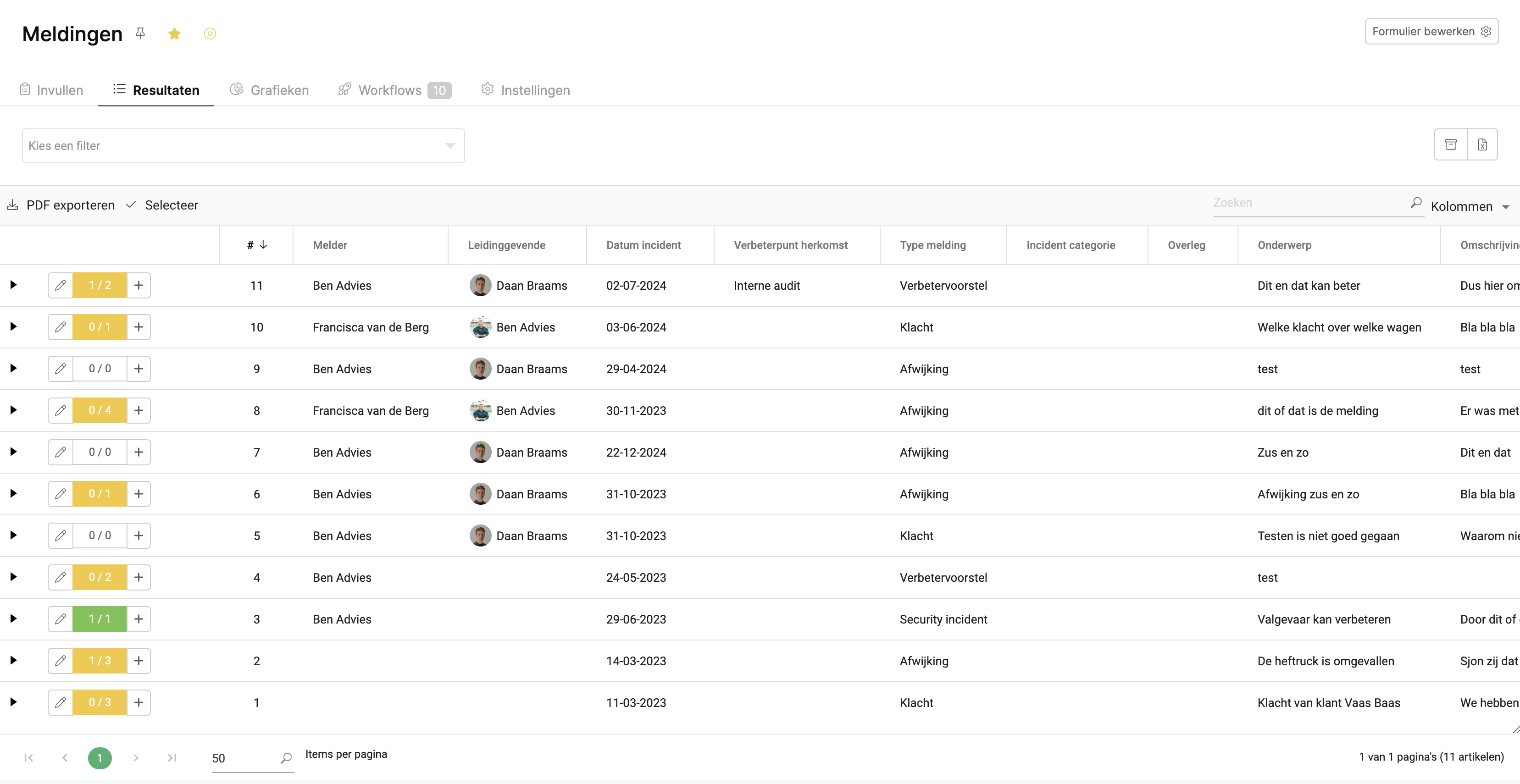Go to the first page with the arrow icon
The width and height of the screenshot is (1520, 784).
click(x=28, y=758)
